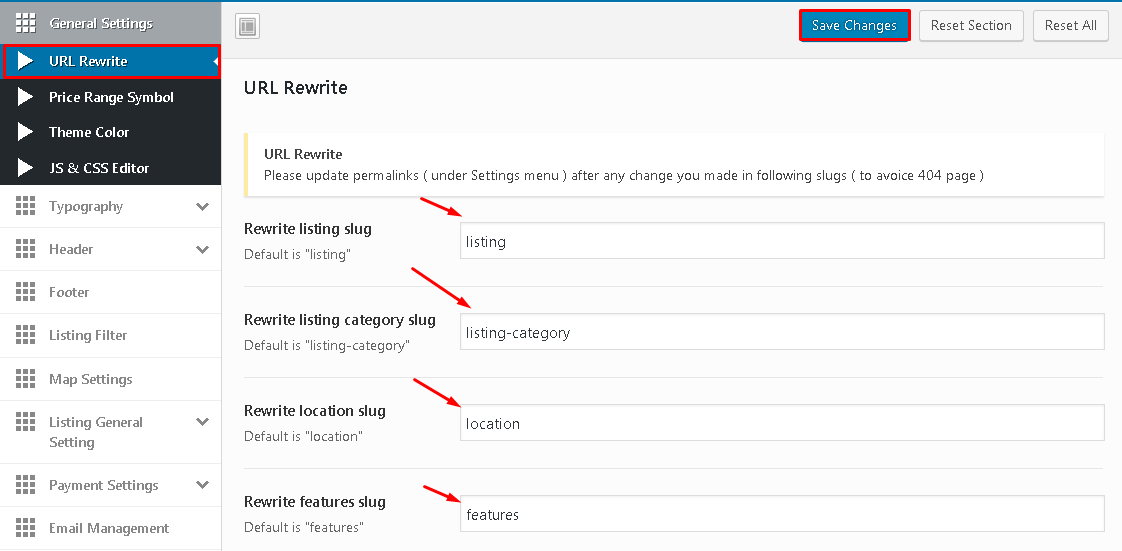
Task: Click the Reset Section button
Action: tap(970, 26)
